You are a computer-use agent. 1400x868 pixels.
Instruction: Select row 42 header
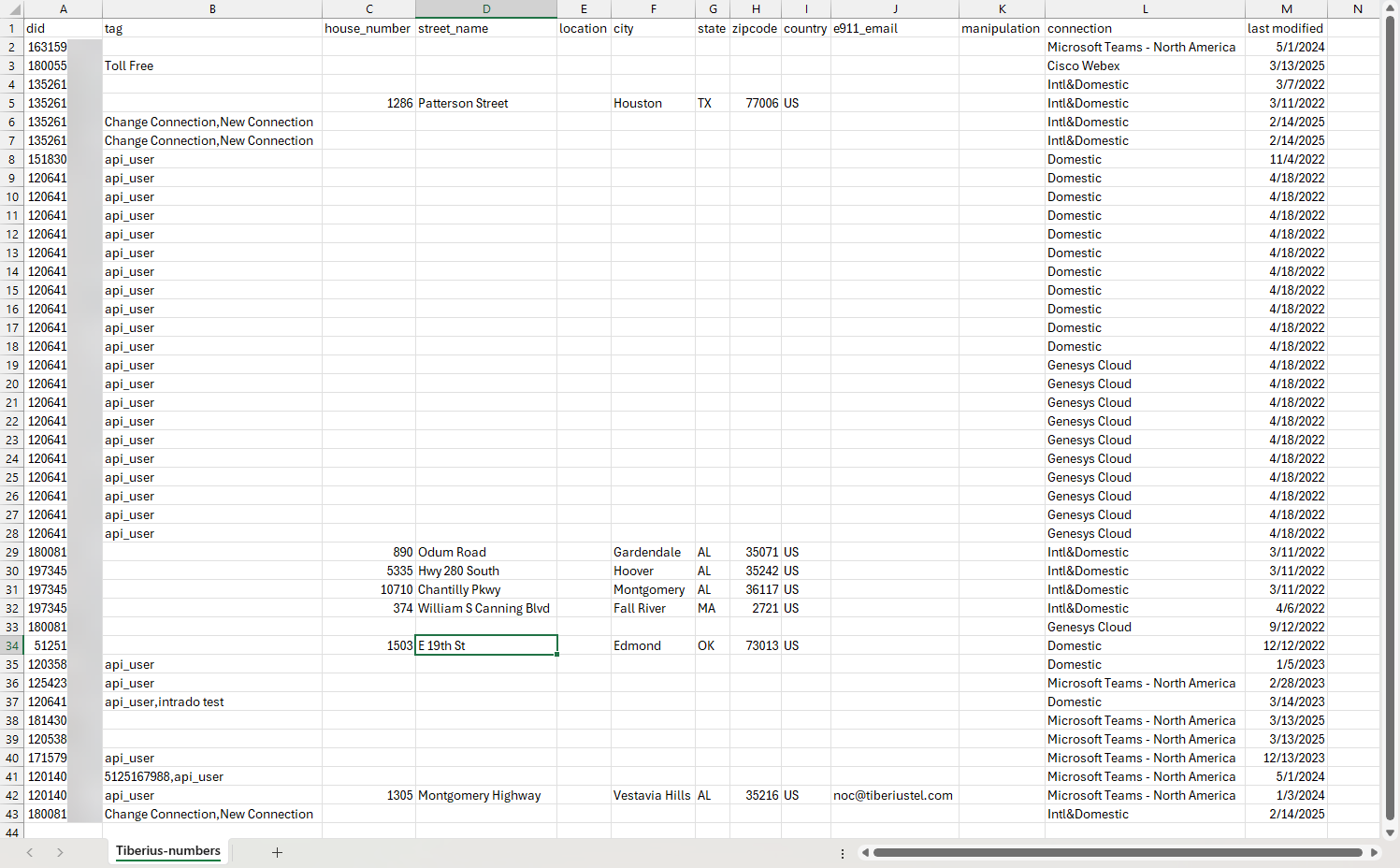point(12,795)
